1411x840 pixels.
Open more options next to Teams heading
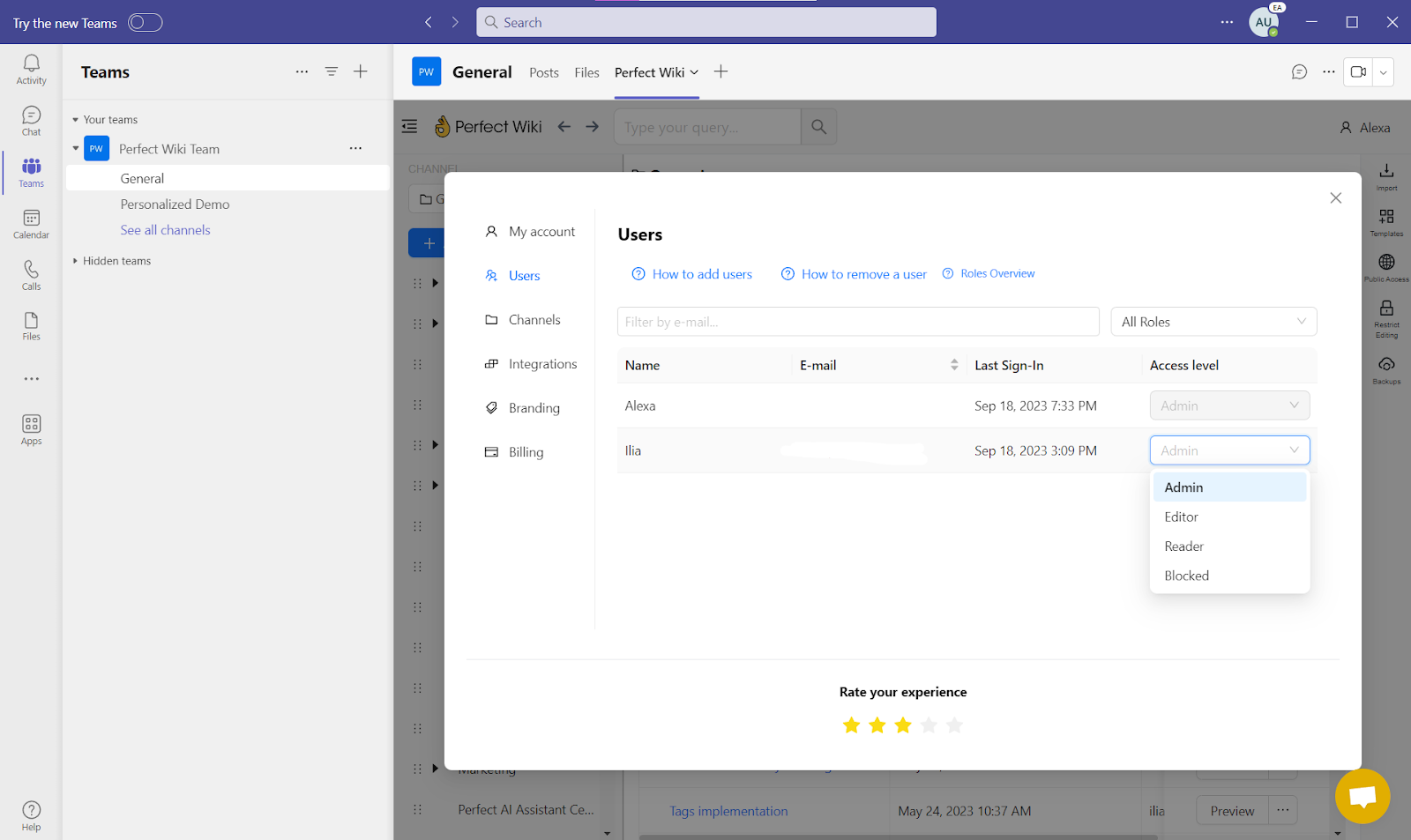click(302, 71)
